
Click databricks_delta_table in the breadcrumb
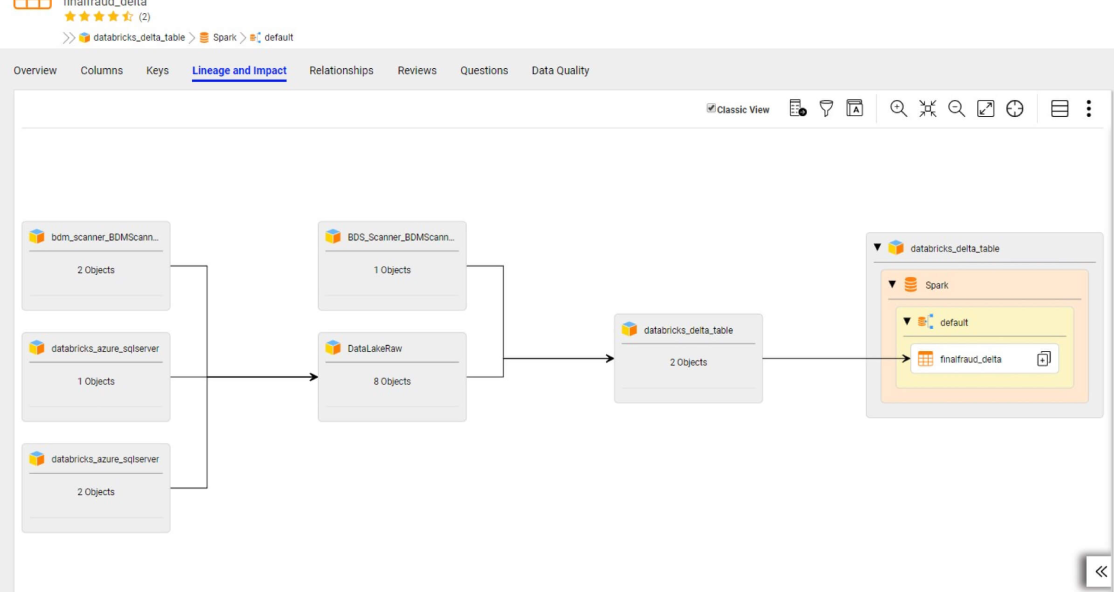(138, 38)
